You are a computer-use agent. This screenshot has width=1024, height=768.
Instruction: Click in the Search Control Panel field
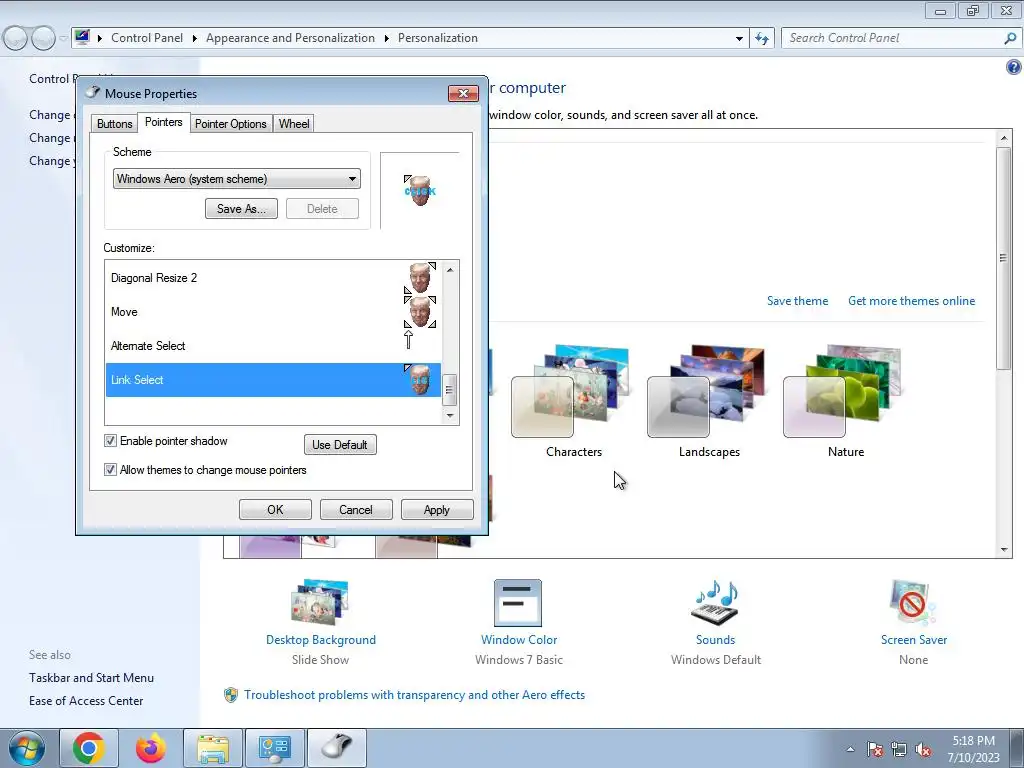[x=893, y=39]
